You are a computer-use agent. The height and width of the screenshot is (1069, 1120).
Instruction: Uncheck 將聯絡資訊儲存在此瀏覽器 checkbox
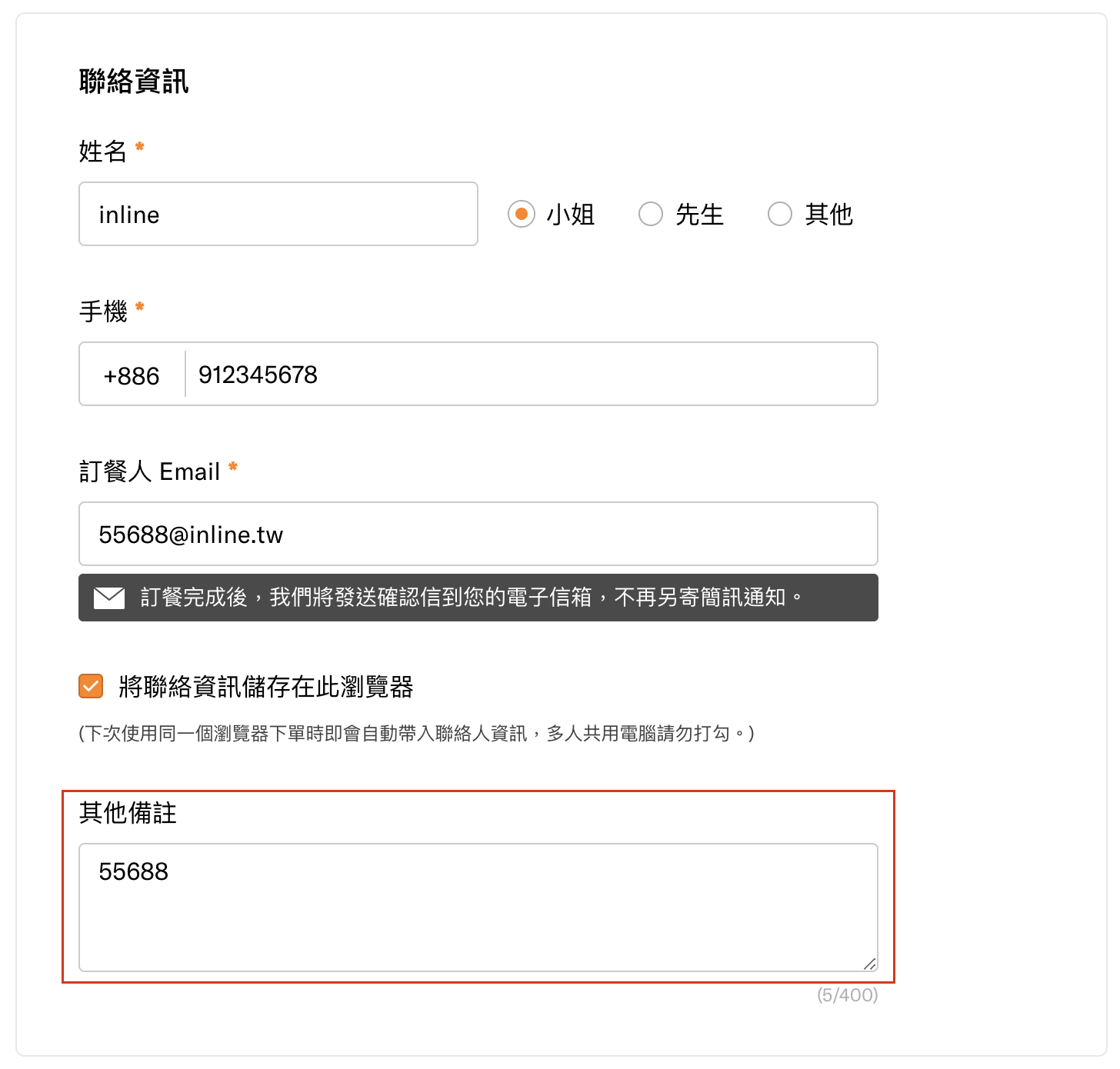coord(91,686)
